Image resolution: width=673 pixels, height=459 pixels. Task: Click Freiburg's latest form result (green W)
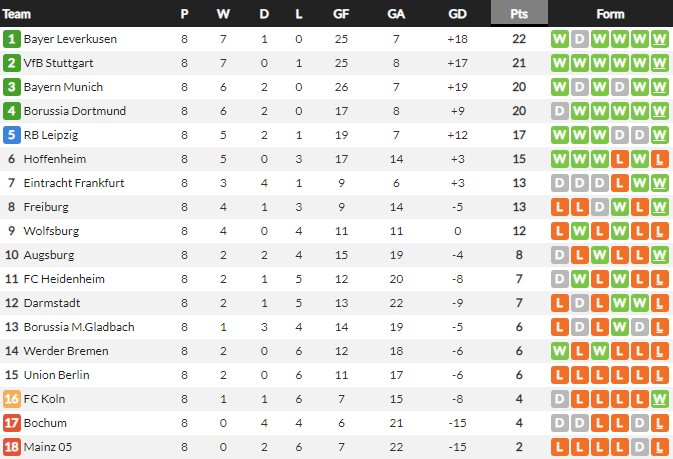pos(658,207)
